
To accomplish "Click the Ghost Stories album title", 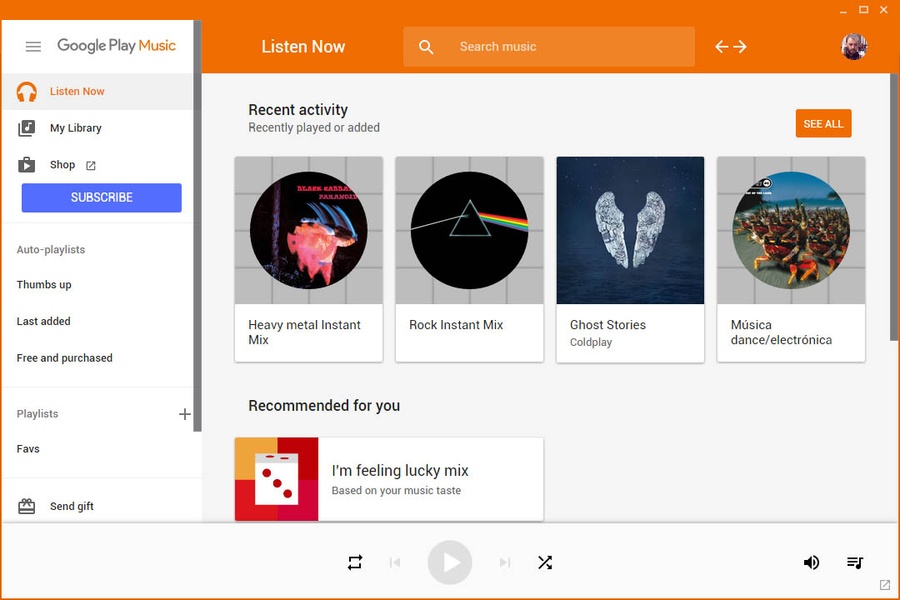I will tap(607, 325).
